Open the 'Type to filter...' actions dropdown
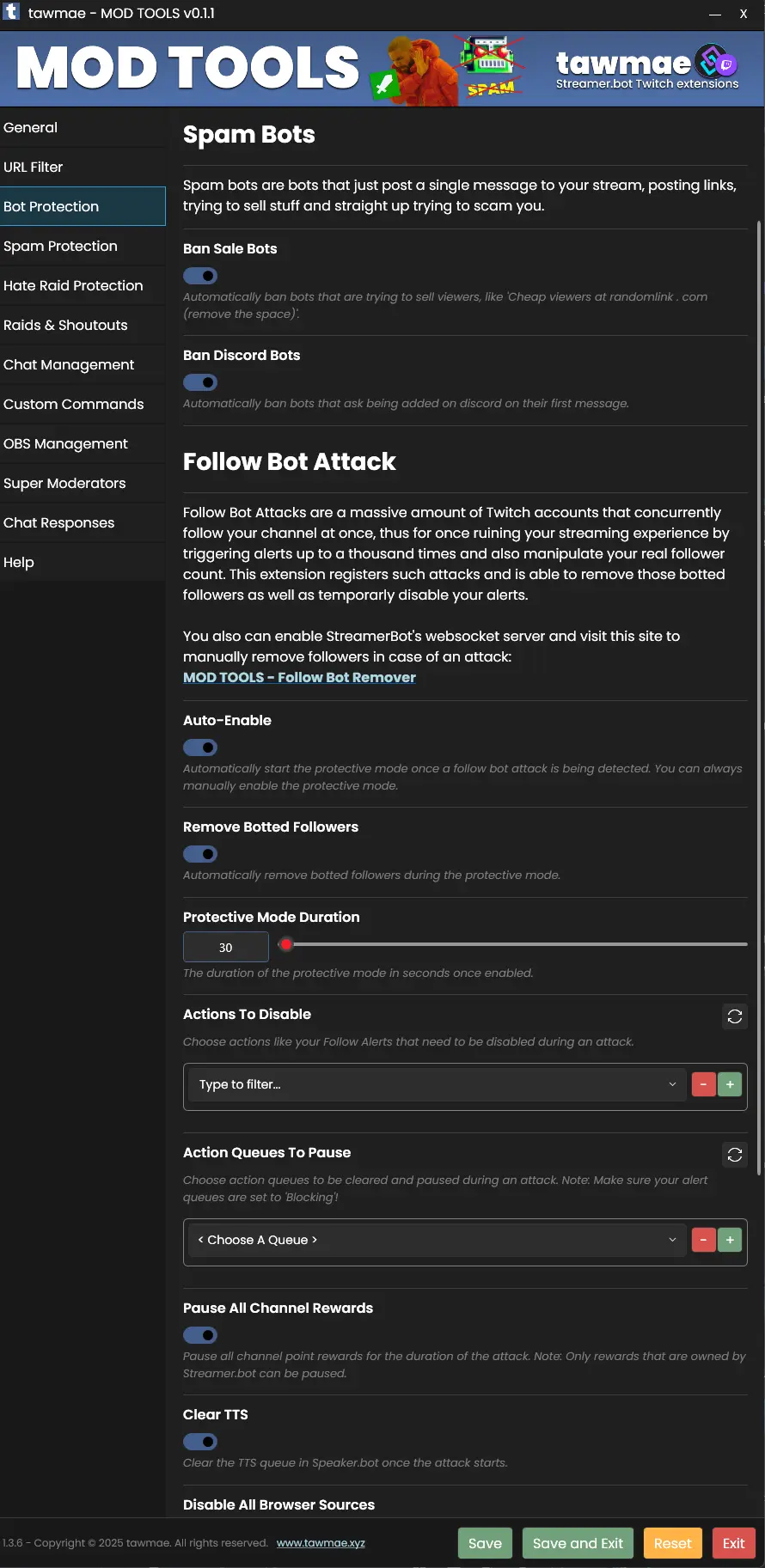 [437, 1084]
